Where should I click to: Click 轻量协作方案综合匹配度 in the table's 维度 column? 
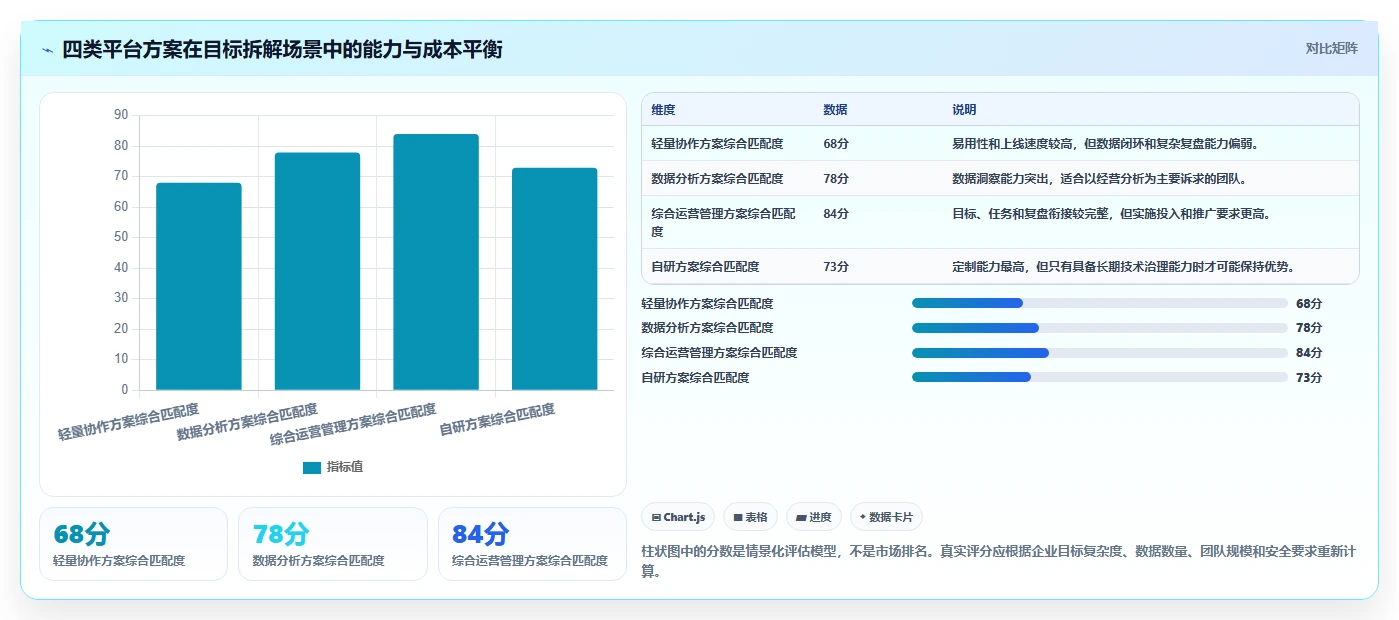coord(717,144)
